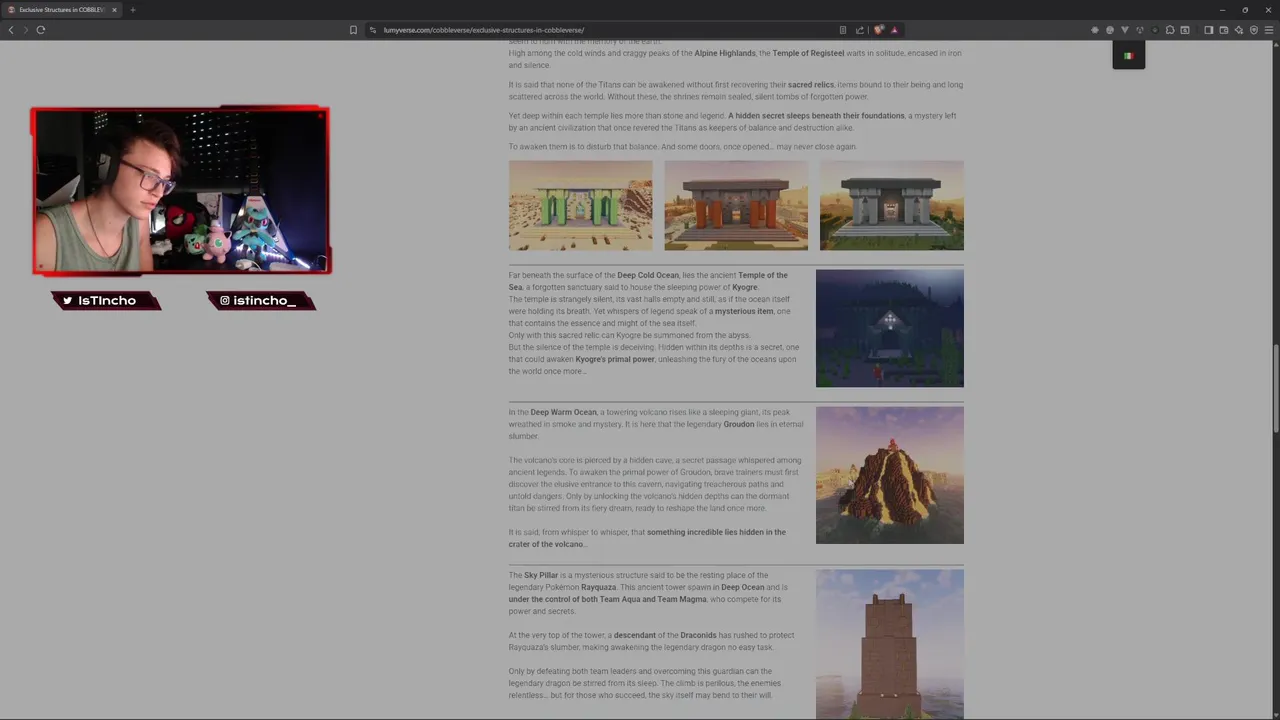
Task: Click the bold text 'Alpine Highlands'
Action: (x=725, y=53)
